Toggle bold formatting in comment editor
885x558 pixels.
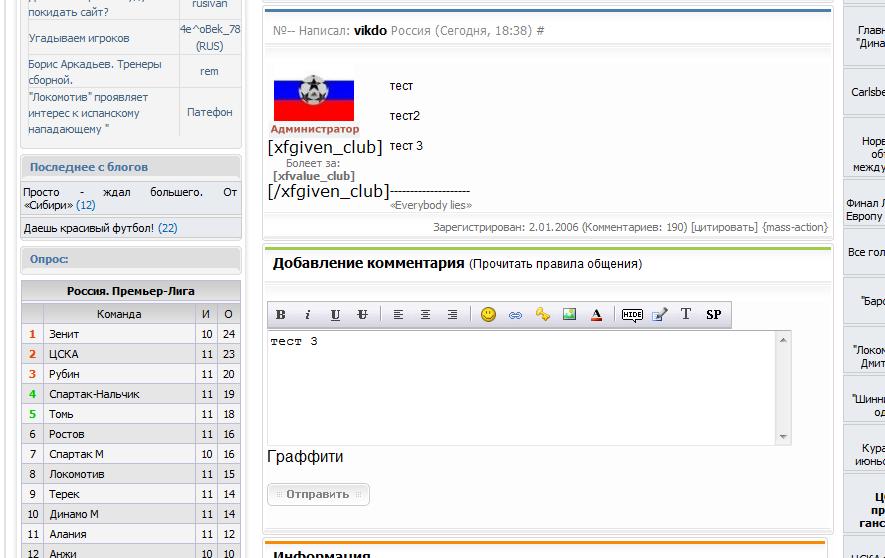pos(281,315)
